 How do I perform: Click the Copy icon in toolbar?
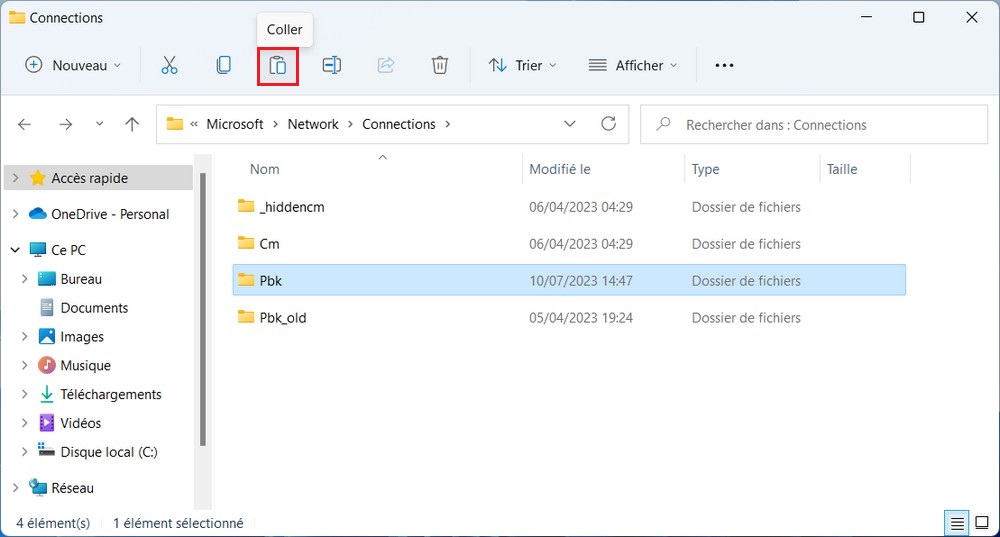223,65
